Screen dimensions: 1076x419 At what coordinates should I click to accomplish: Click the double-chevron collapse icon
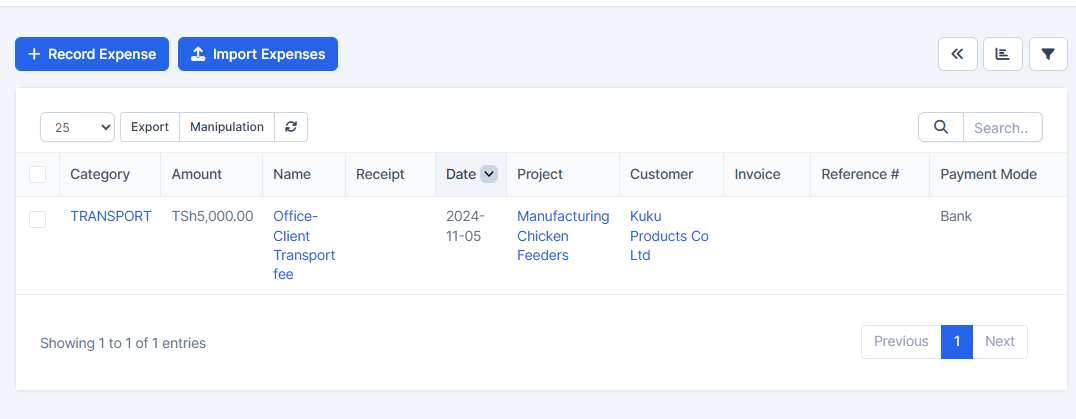pos(957,54)
